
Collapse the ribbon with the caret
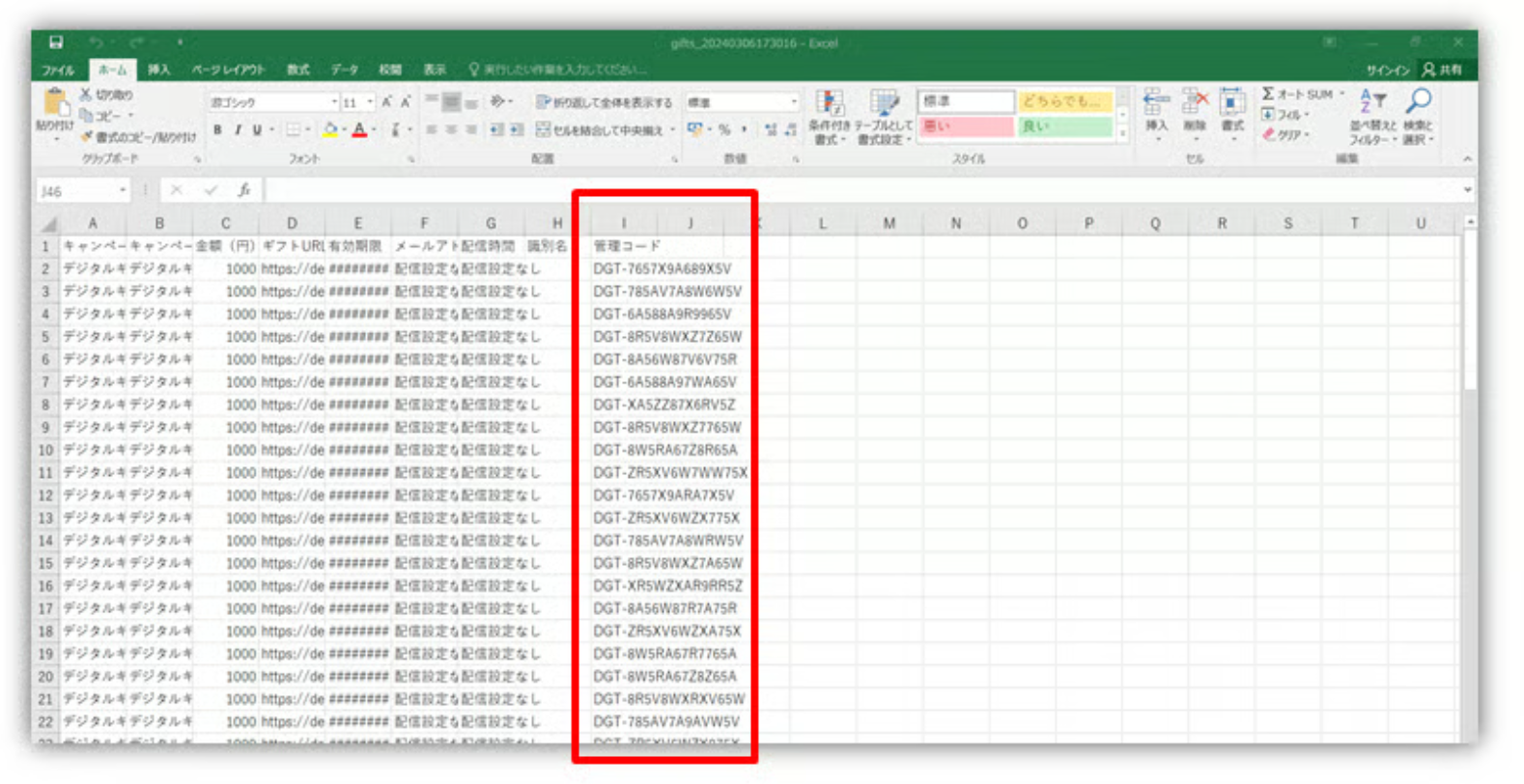1468,159
